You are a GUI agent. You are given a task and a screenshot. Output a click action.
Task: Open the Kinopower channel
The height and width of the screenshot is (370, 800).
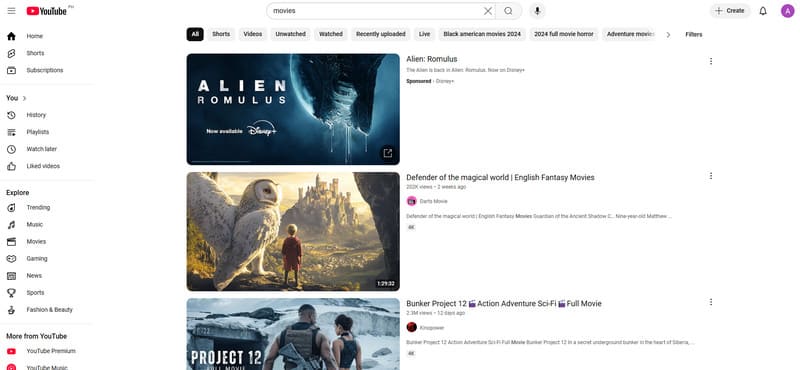coord(432,328)
